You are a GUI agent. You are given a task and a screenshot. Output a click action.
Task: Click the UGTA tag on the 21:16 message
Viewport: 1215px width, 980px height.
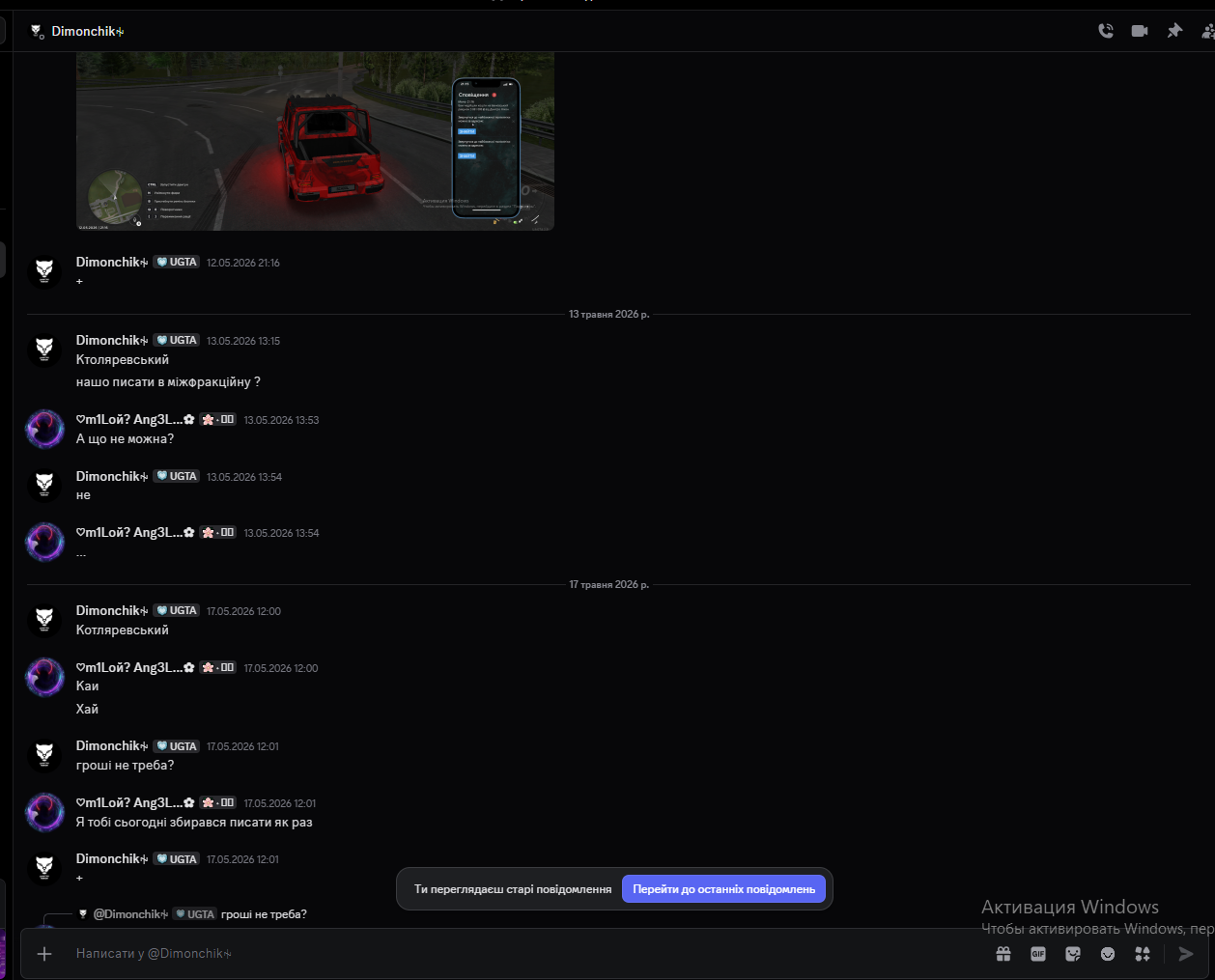point(177,263)
